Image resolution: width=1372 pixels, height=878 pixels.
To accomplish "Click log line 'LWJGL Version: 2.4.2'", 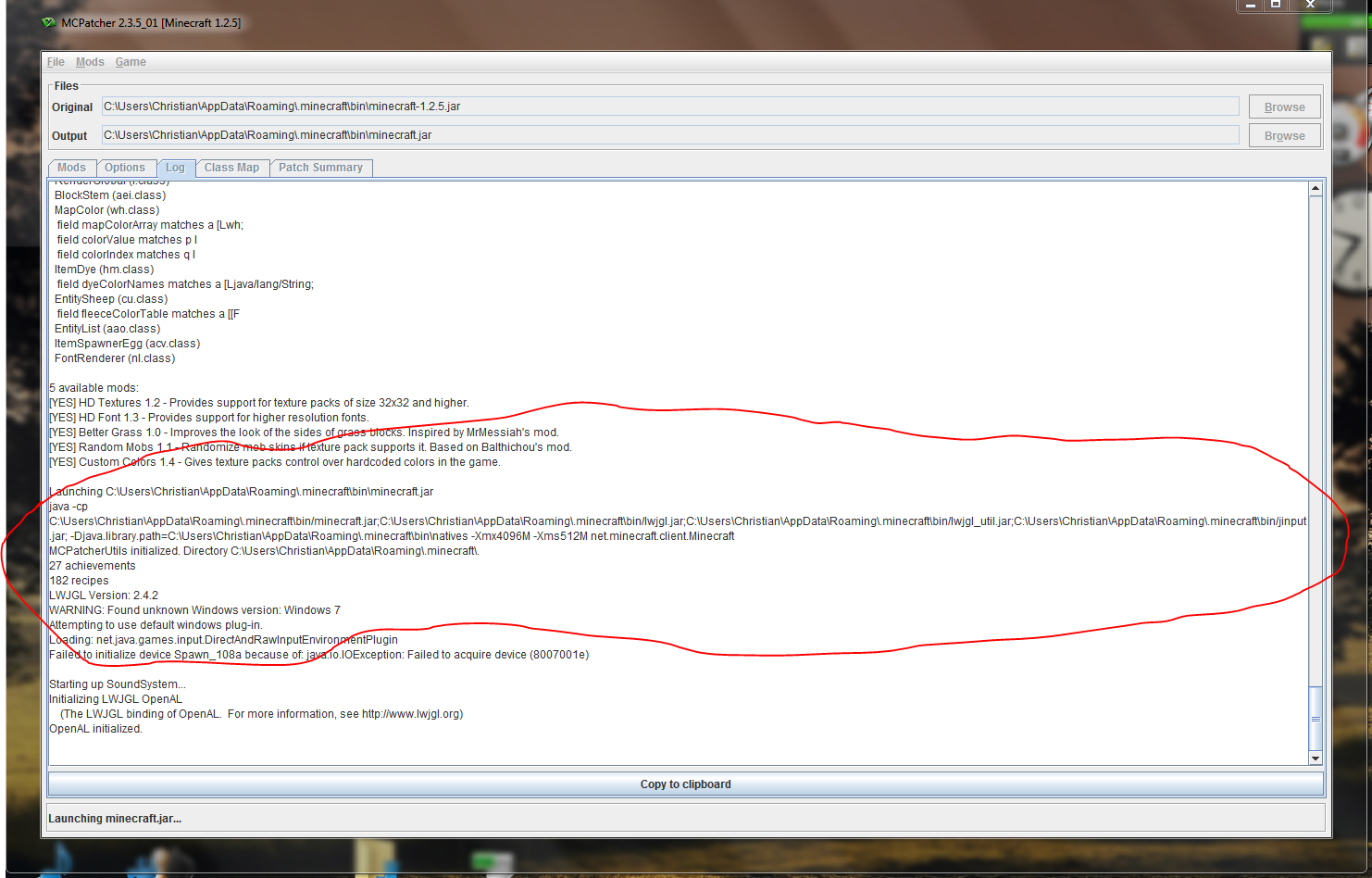I will [104, 596].
